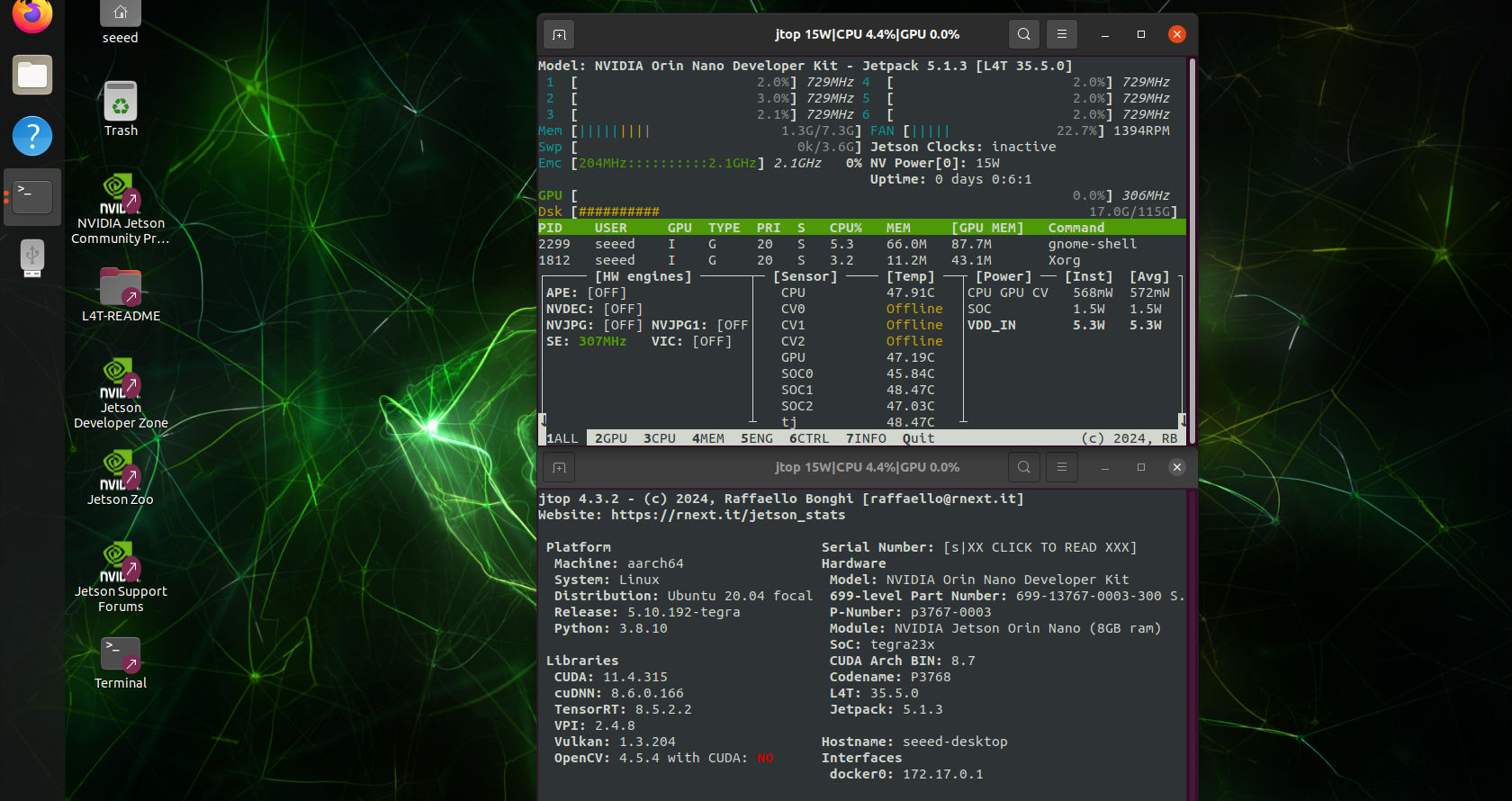Select the gnome-shell process row

(x=861, y=244)
